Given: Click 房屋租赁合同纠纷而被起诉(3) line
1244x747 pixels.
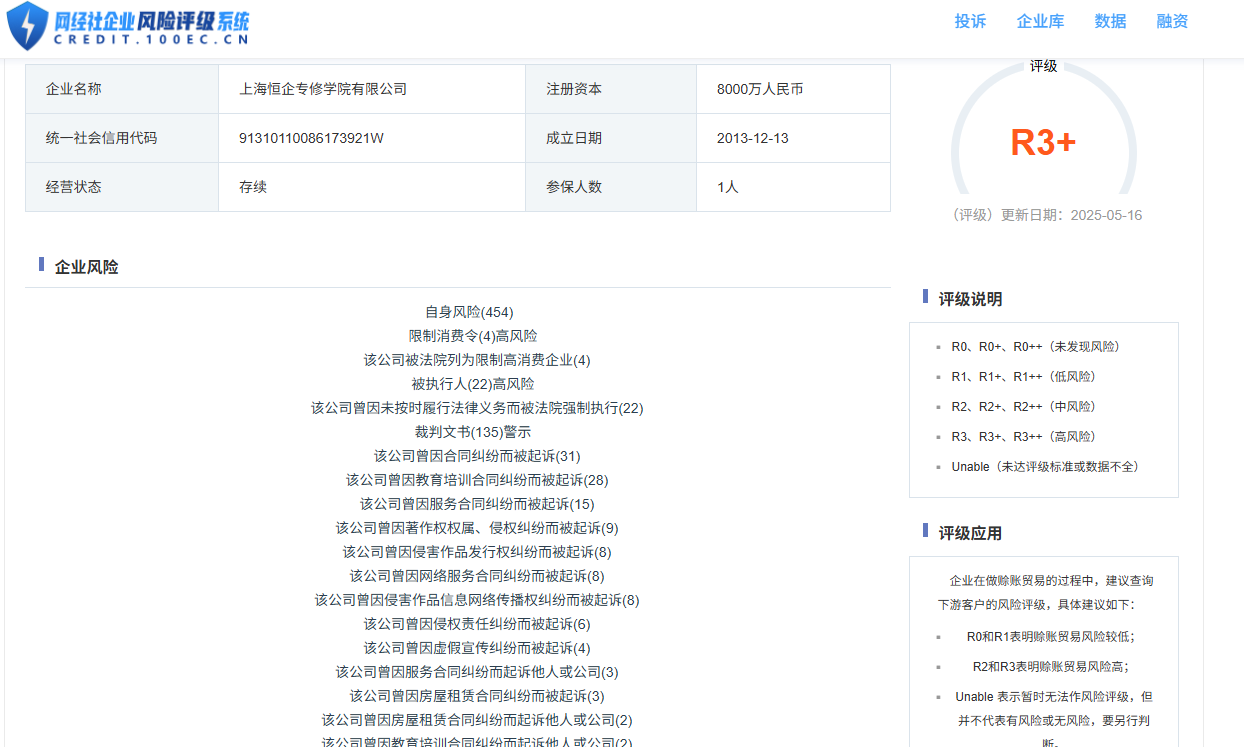Looking at the screenshot, I should coord(477,696).
